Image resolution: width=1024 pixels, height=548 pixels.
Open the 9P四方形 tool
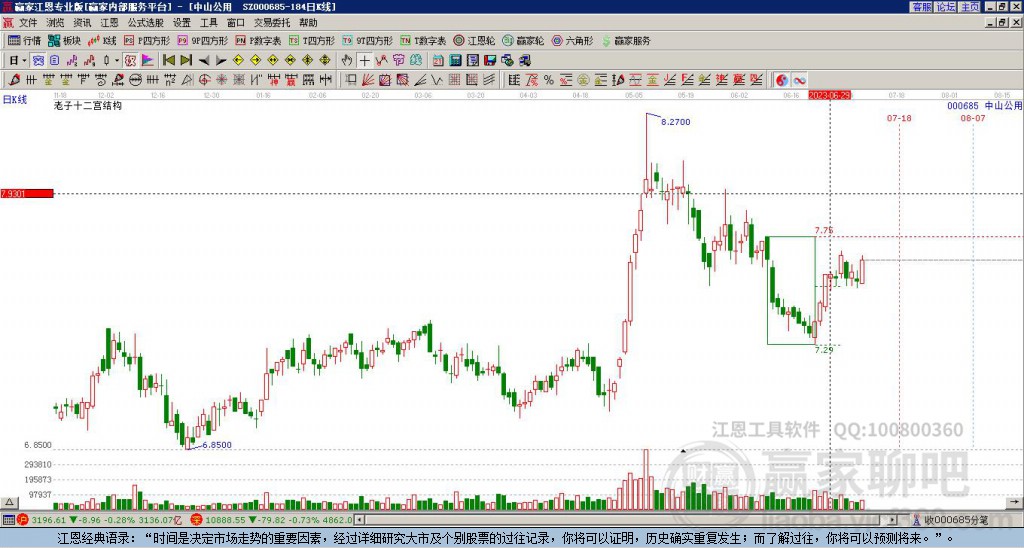202,40
